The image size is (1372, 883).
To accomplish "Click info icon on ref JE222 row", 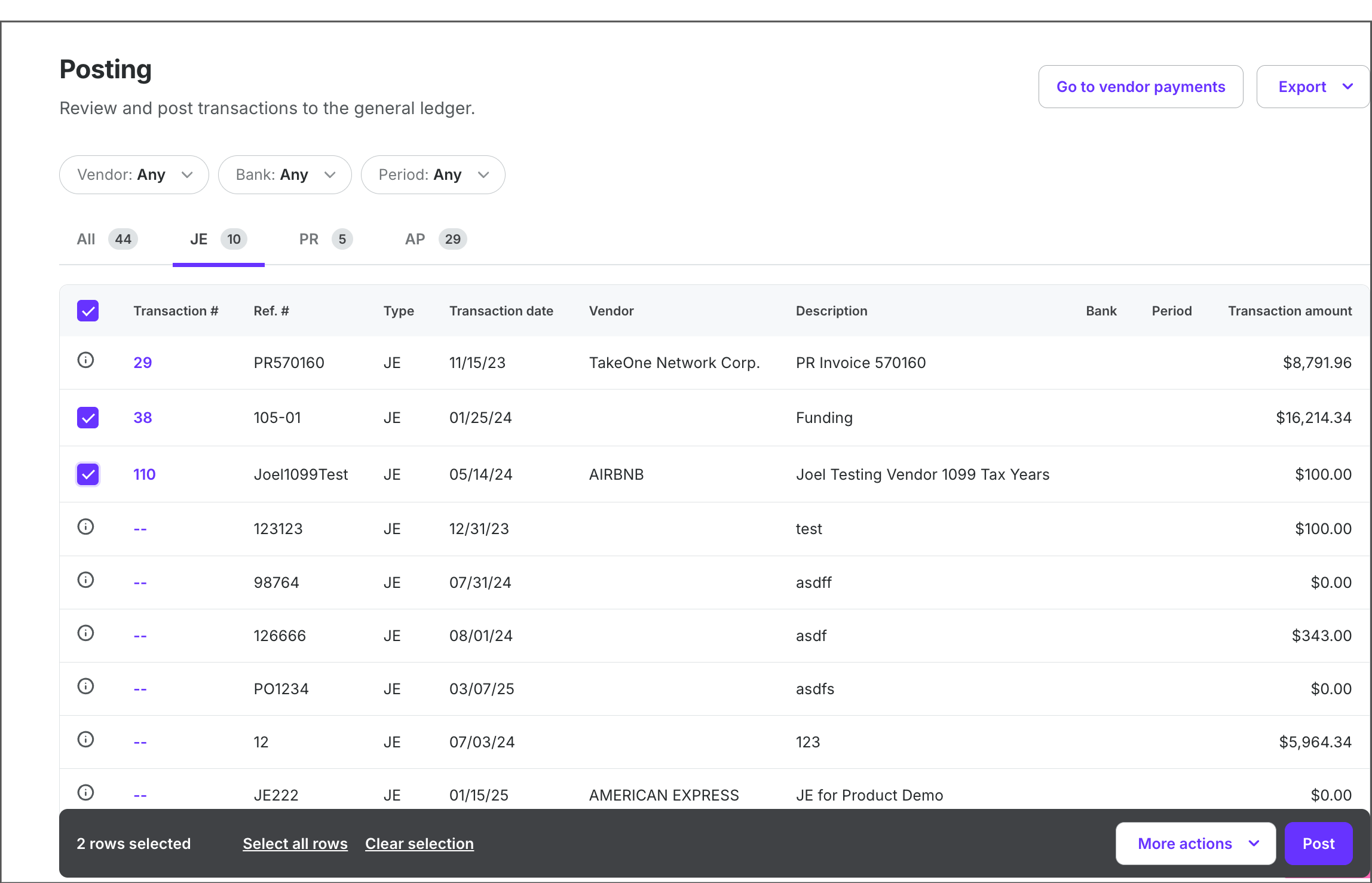I will click(86, 793).
